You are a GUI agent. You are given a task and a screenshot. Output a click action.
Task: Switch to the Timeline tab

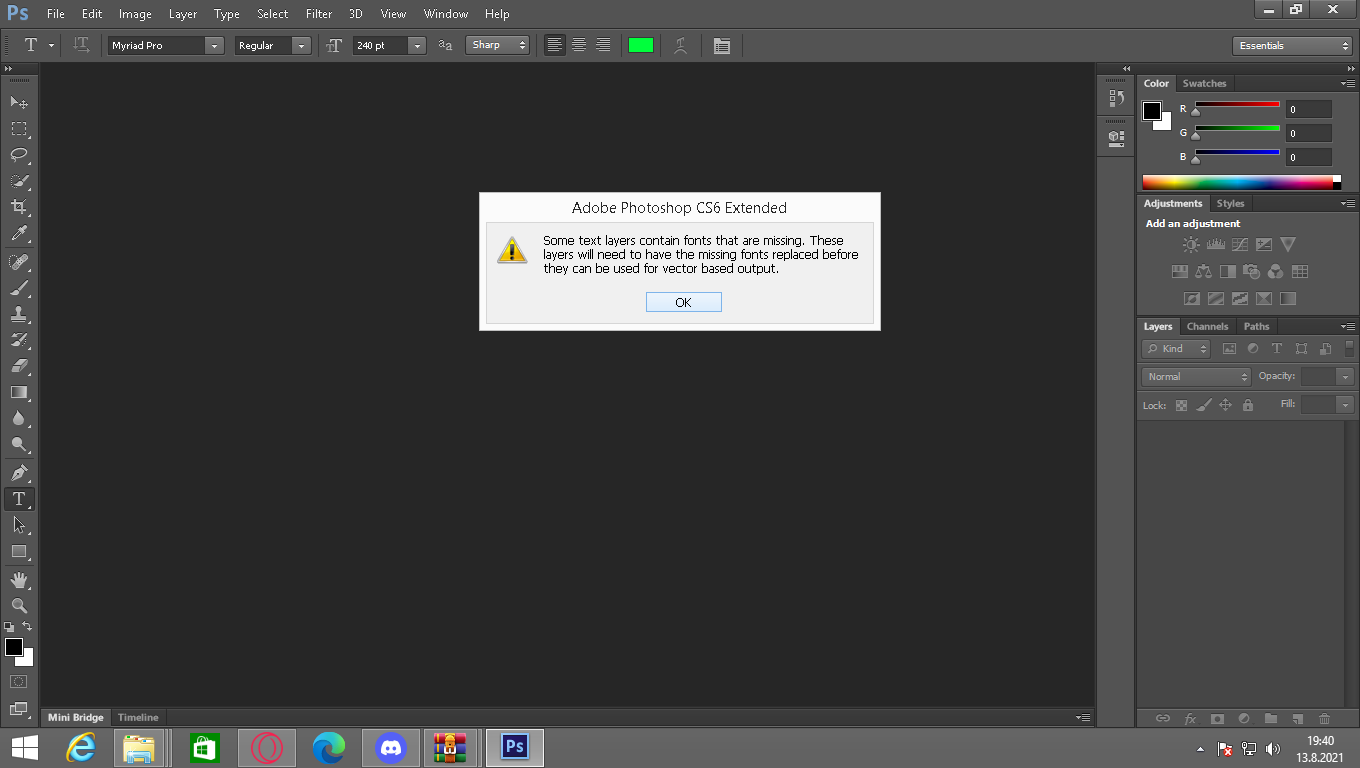click(x=138, y=717)
